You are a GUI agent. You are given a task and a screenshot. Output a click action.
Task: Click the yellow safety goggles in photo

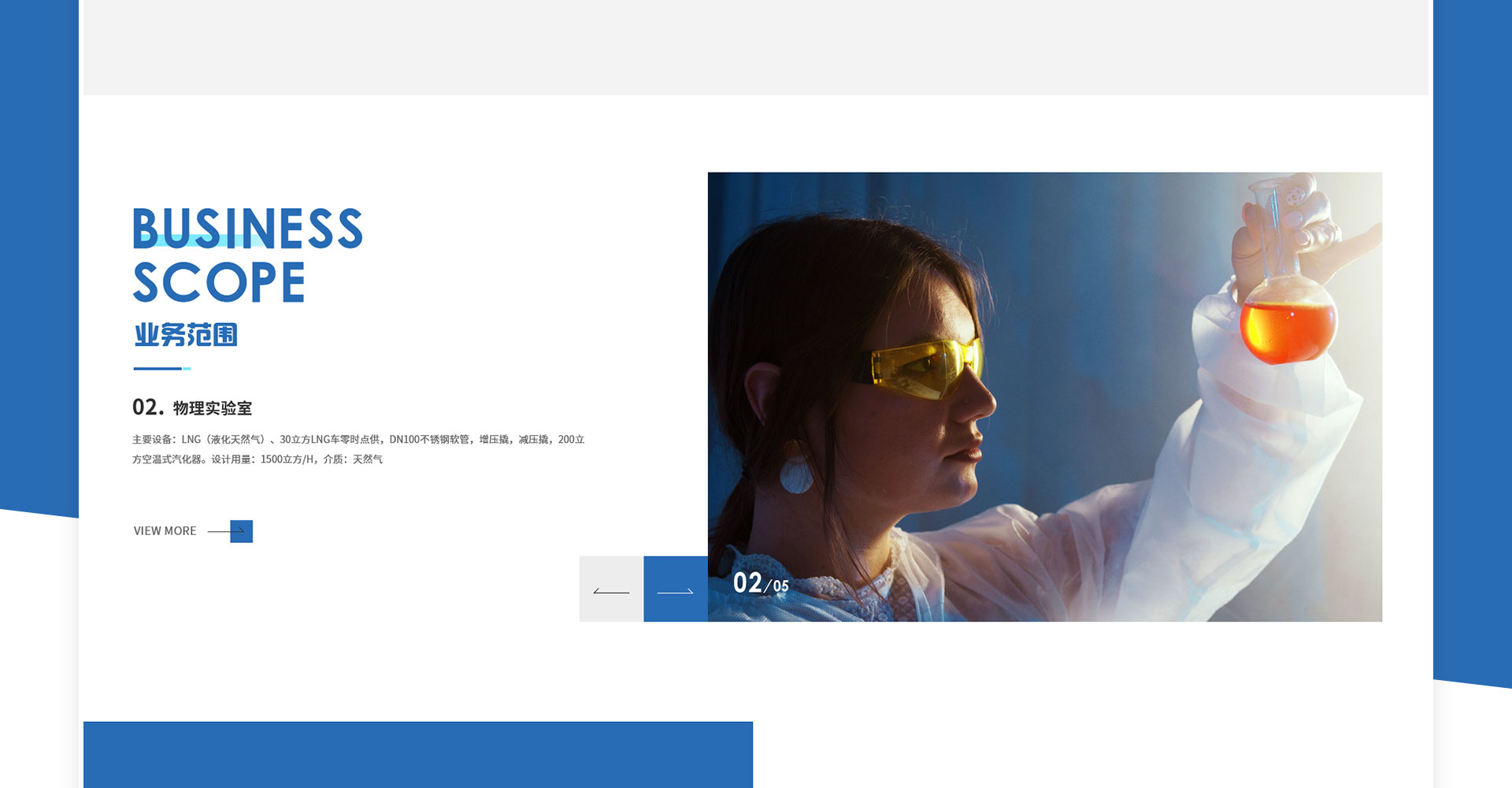point(927,366)
